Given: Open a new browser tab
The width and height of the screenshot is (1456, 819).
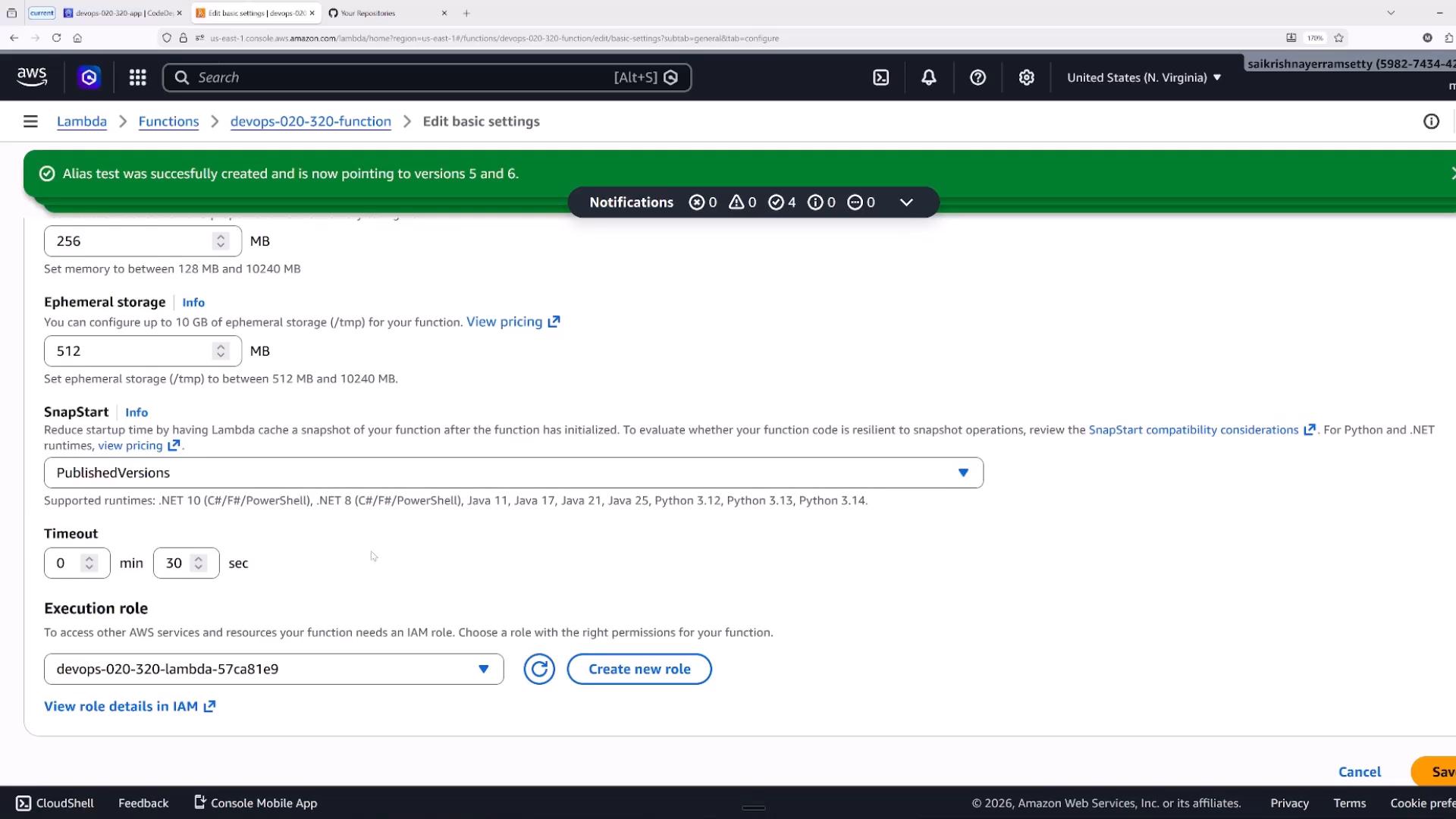Looking at the screenshot, I should [x=466, y=13].
